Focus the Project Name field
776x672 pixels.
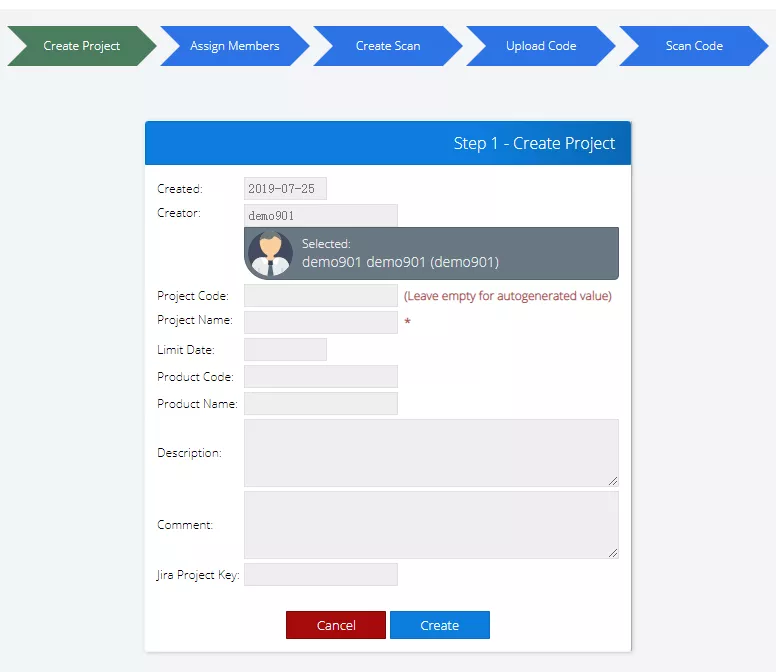pos(321,322)
